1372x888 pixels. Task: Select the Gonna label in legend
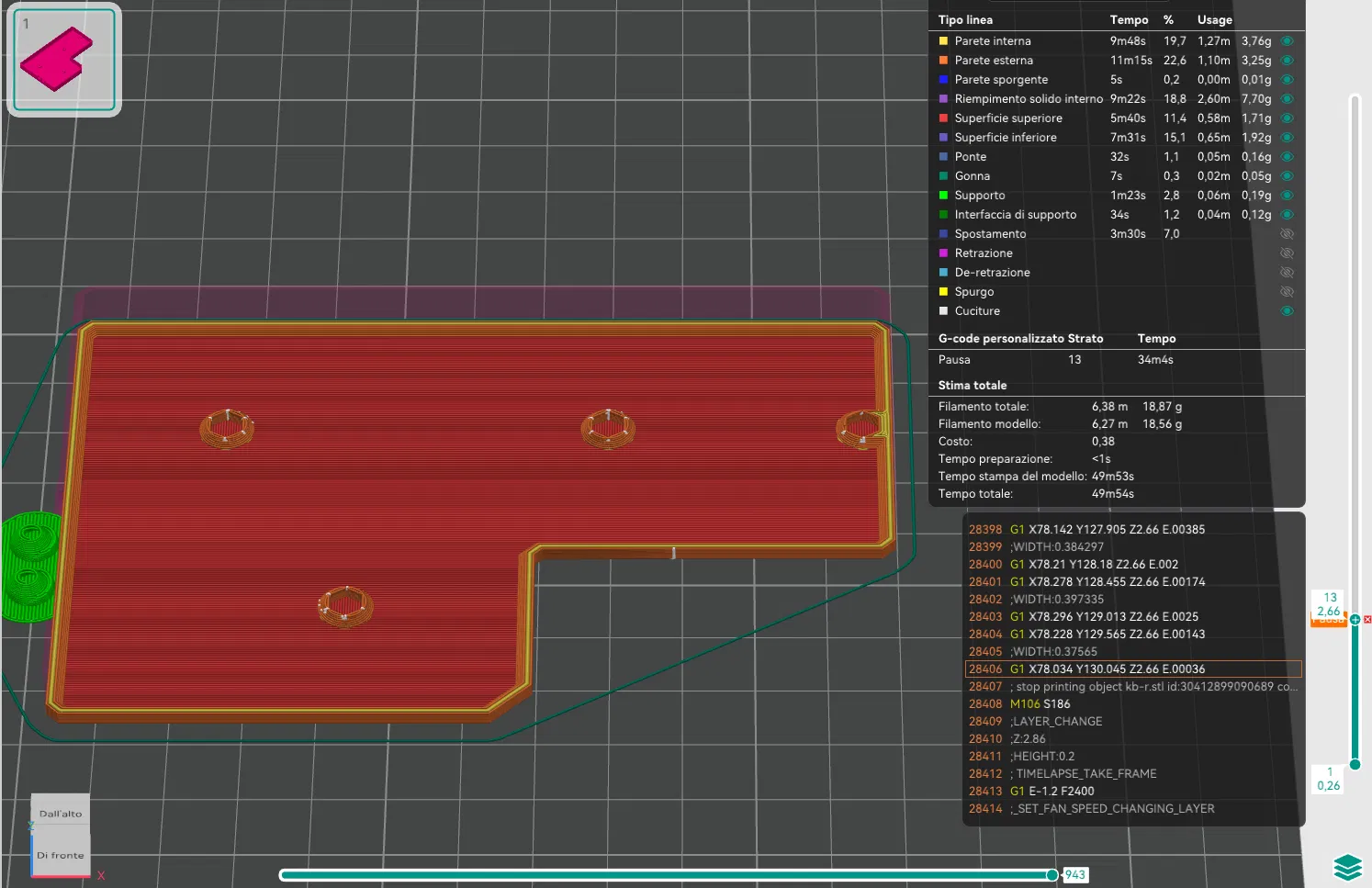pos(973,176)
